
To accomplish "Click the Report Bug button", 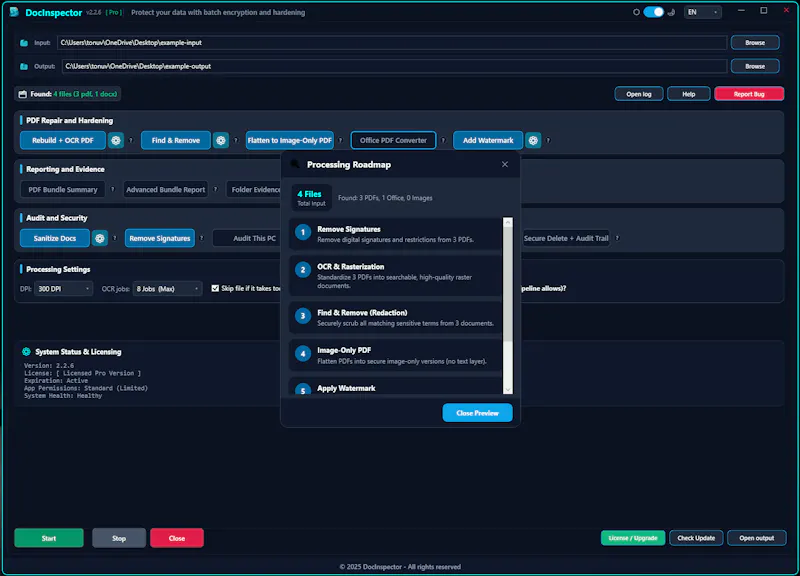I will click(749, 94).
